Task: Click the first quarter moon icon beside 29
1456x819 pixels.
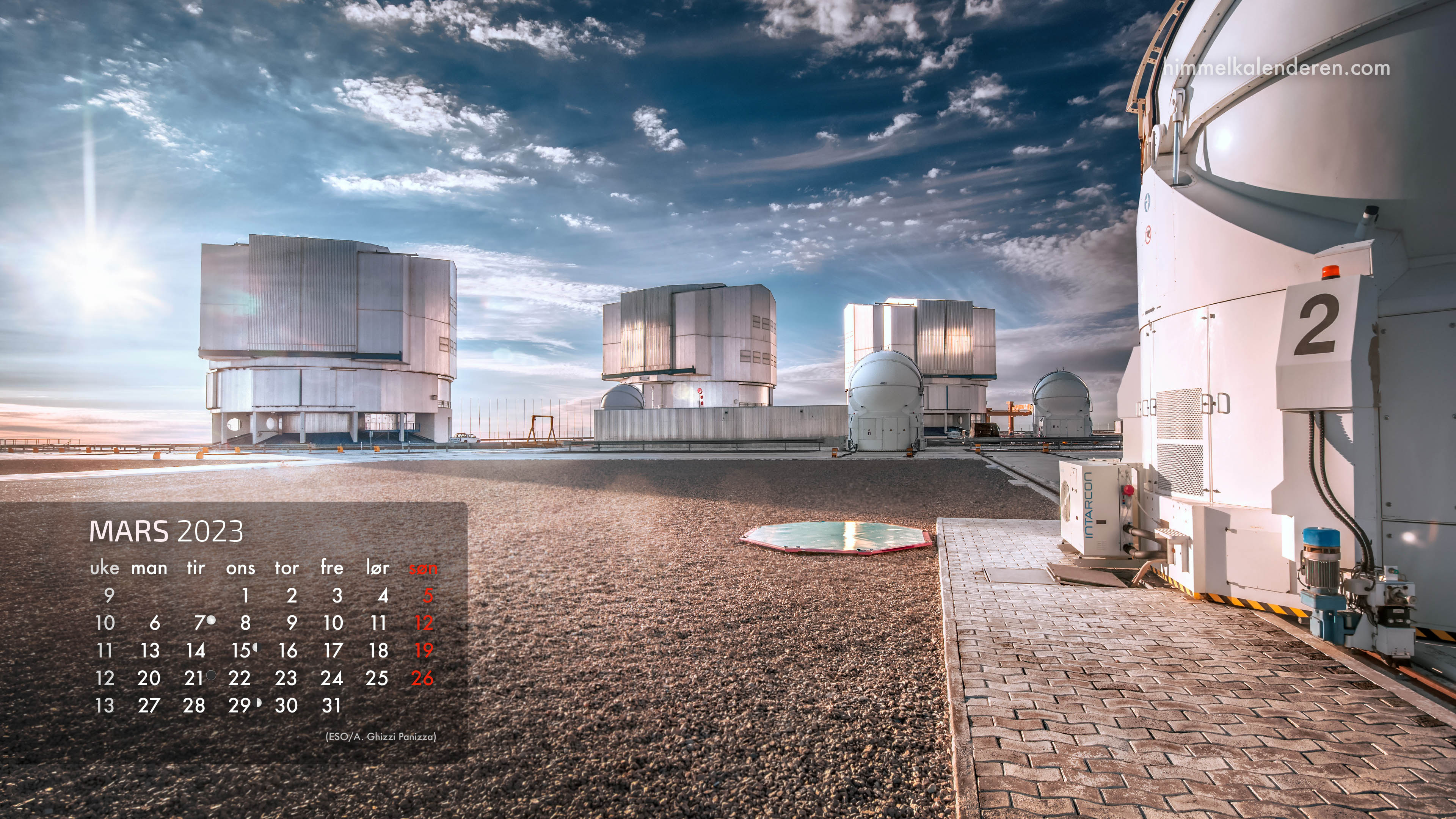Action: [259, 703]
